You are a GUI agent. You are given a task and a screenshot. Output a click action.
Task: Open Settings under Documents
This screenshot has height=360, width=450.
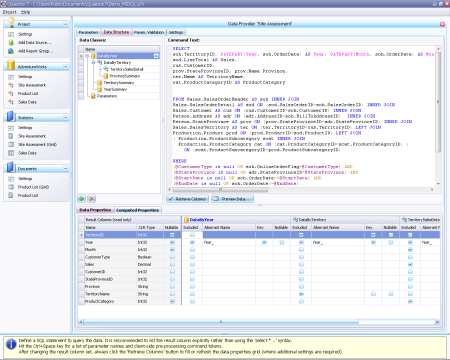(25, 179)
